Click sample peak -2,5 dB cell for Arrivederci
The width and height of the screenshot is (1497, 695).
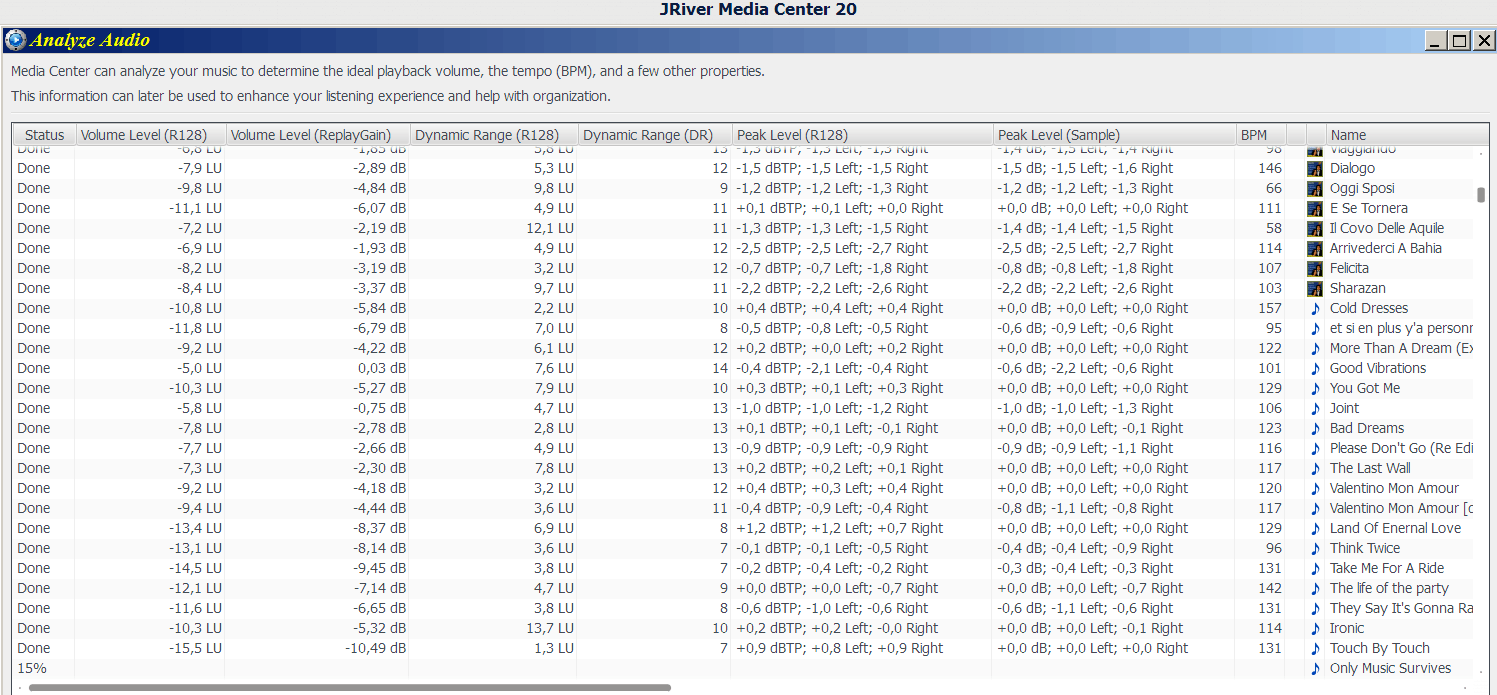(x=1085, y=248)
